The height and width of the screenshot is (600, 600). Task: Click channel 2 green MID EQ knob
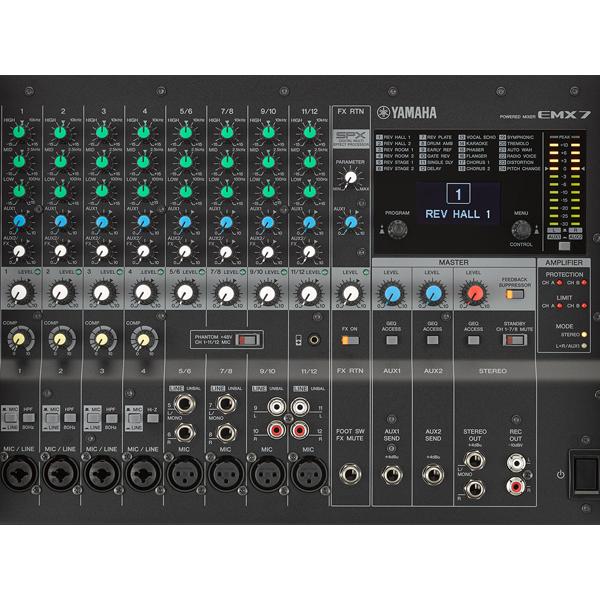(60, 161)
